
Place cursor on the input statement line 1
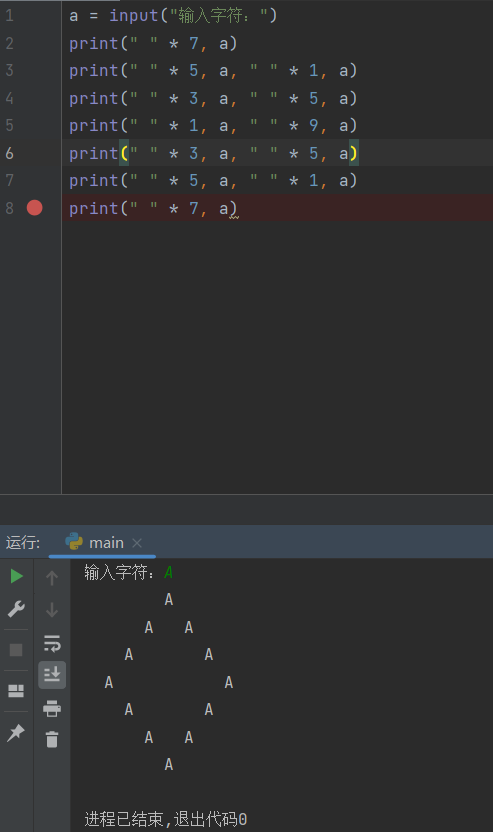pyautogui.click(x=173, y=15)
